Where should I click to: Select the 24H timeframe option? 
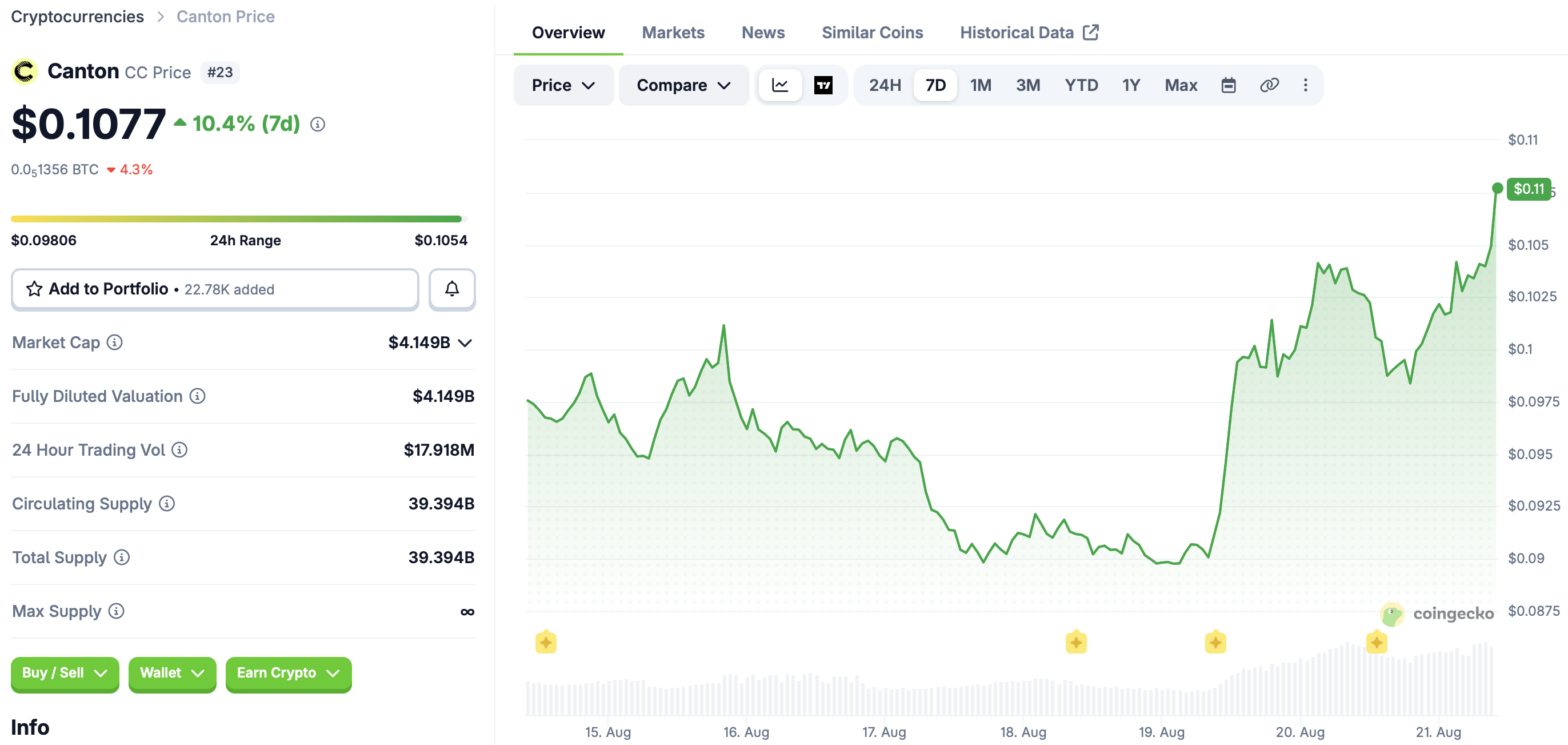[x=885, y=85]
